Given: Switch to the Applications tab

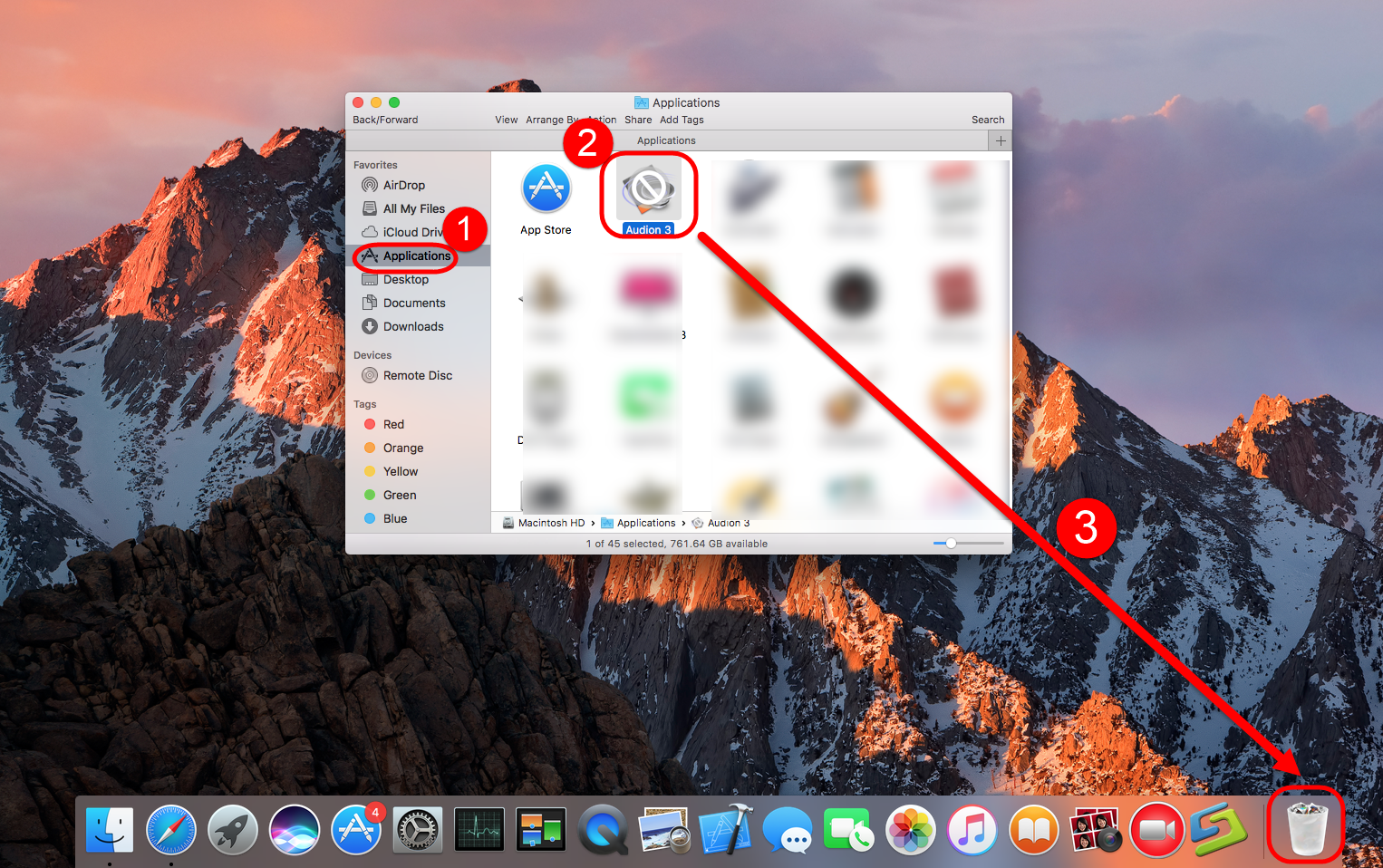Looking at the screenshot, I should tap(666, 140).
